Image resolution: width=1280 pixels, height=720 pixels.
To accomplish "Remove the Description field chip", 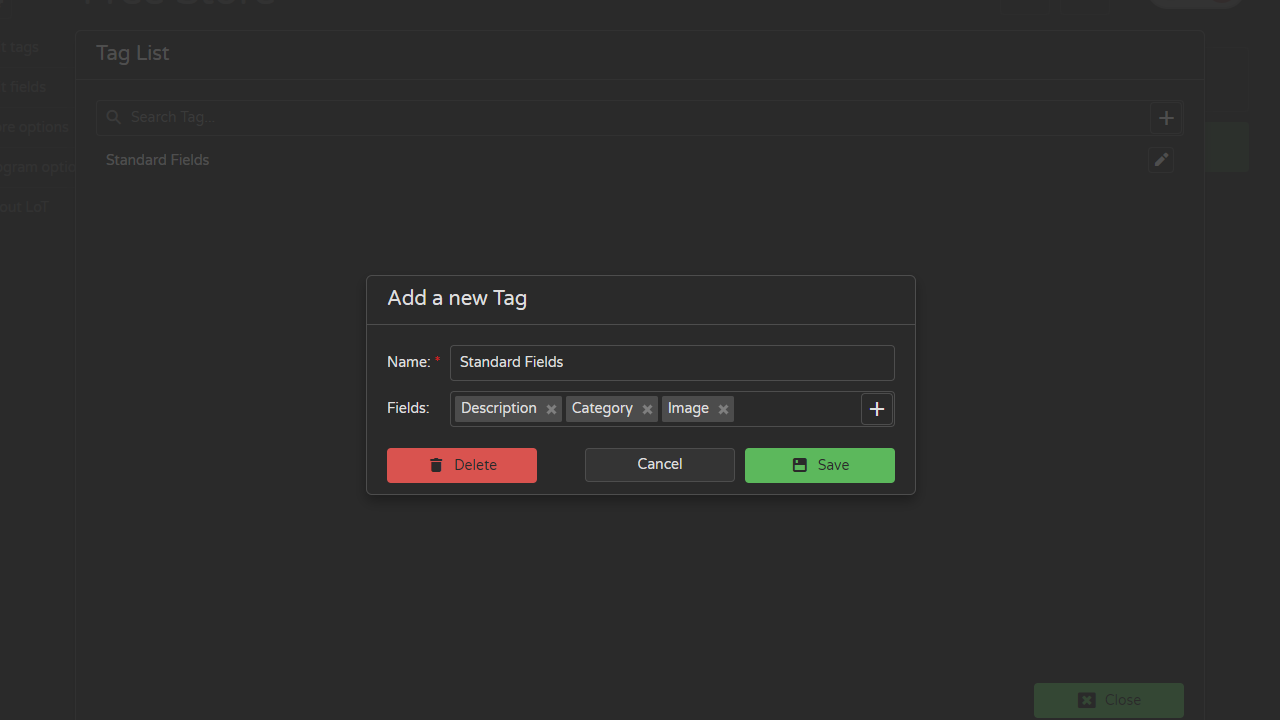I will pyautogui.click(x=551, y=409).
